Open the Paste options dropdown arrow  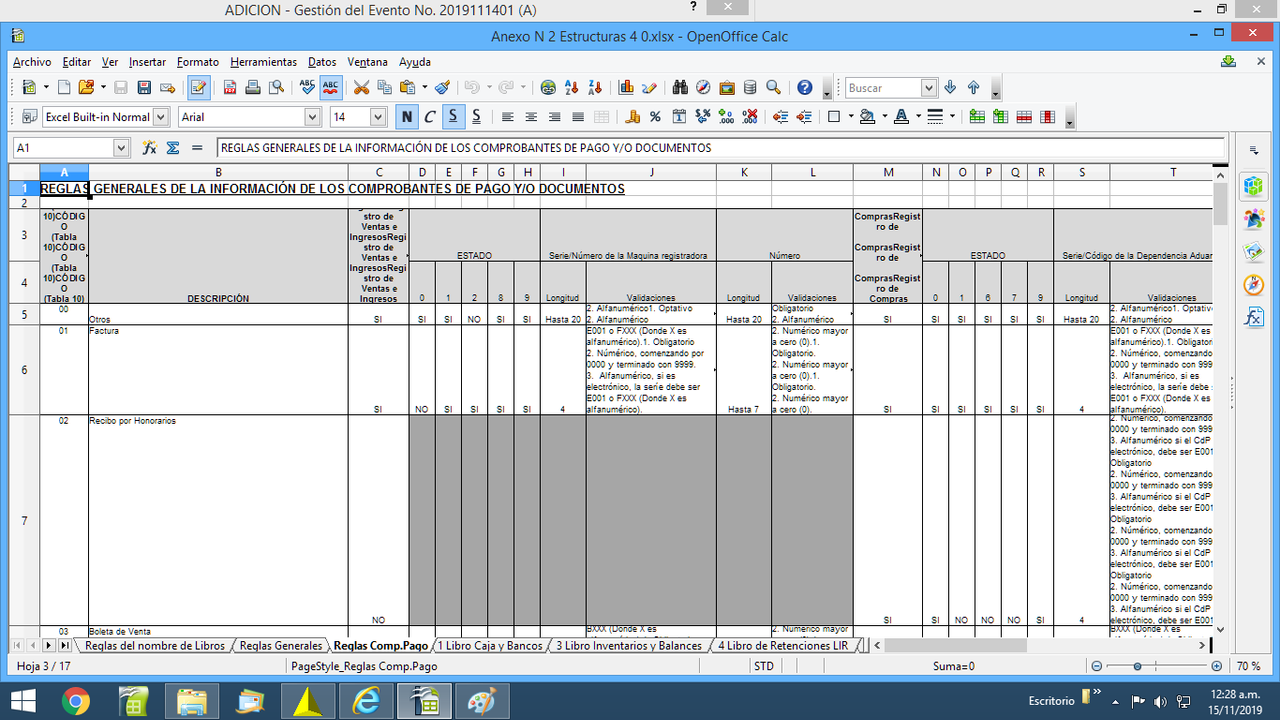[424, 88]
